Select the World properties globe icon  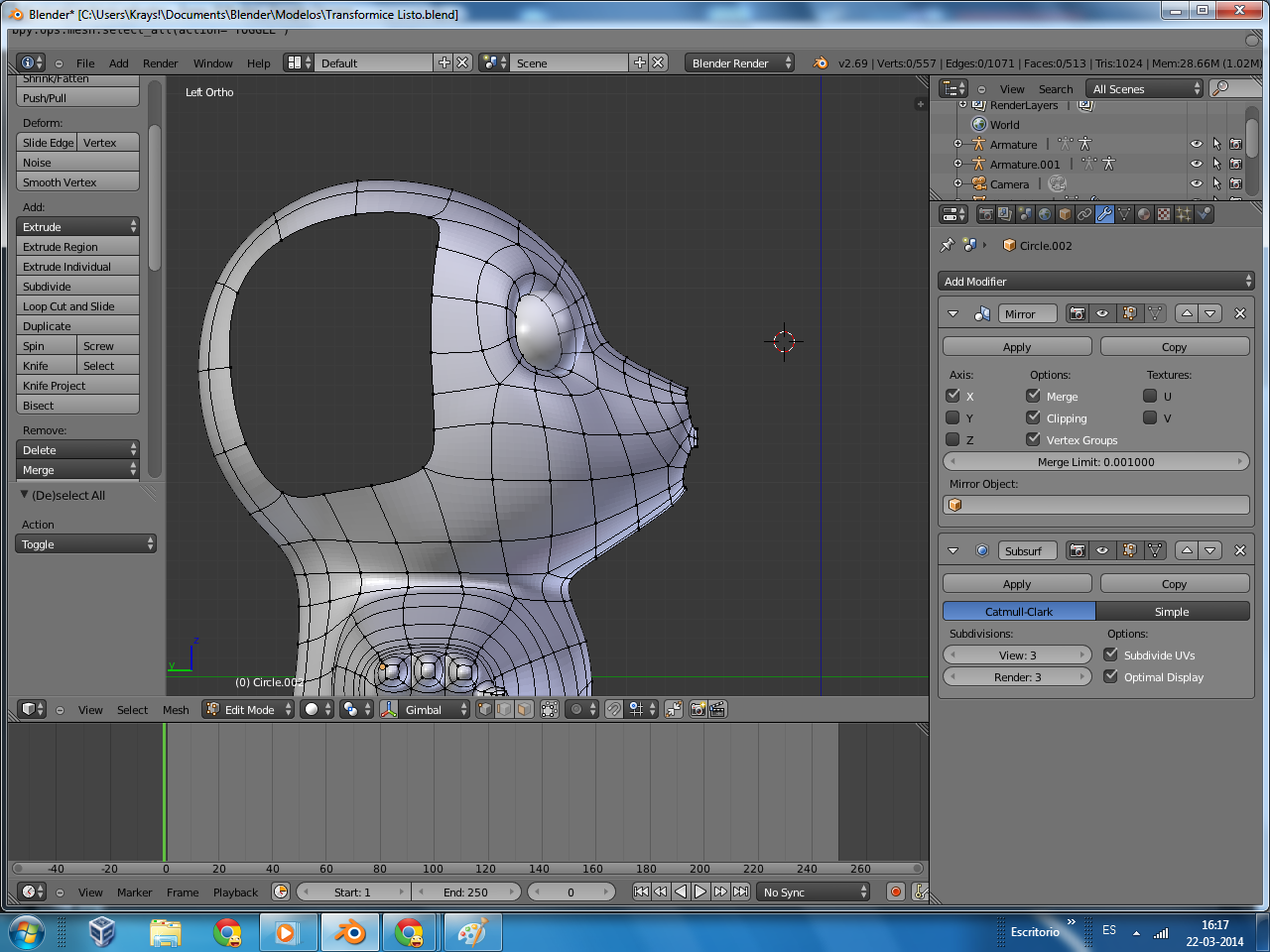pyautogui.click(x=1045, y=214)
